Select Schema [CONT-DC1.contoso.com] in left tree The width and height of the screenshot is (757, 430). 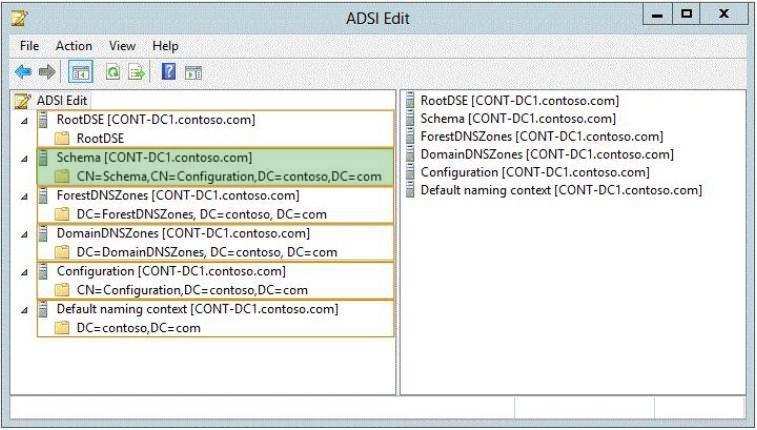(154, 157)
